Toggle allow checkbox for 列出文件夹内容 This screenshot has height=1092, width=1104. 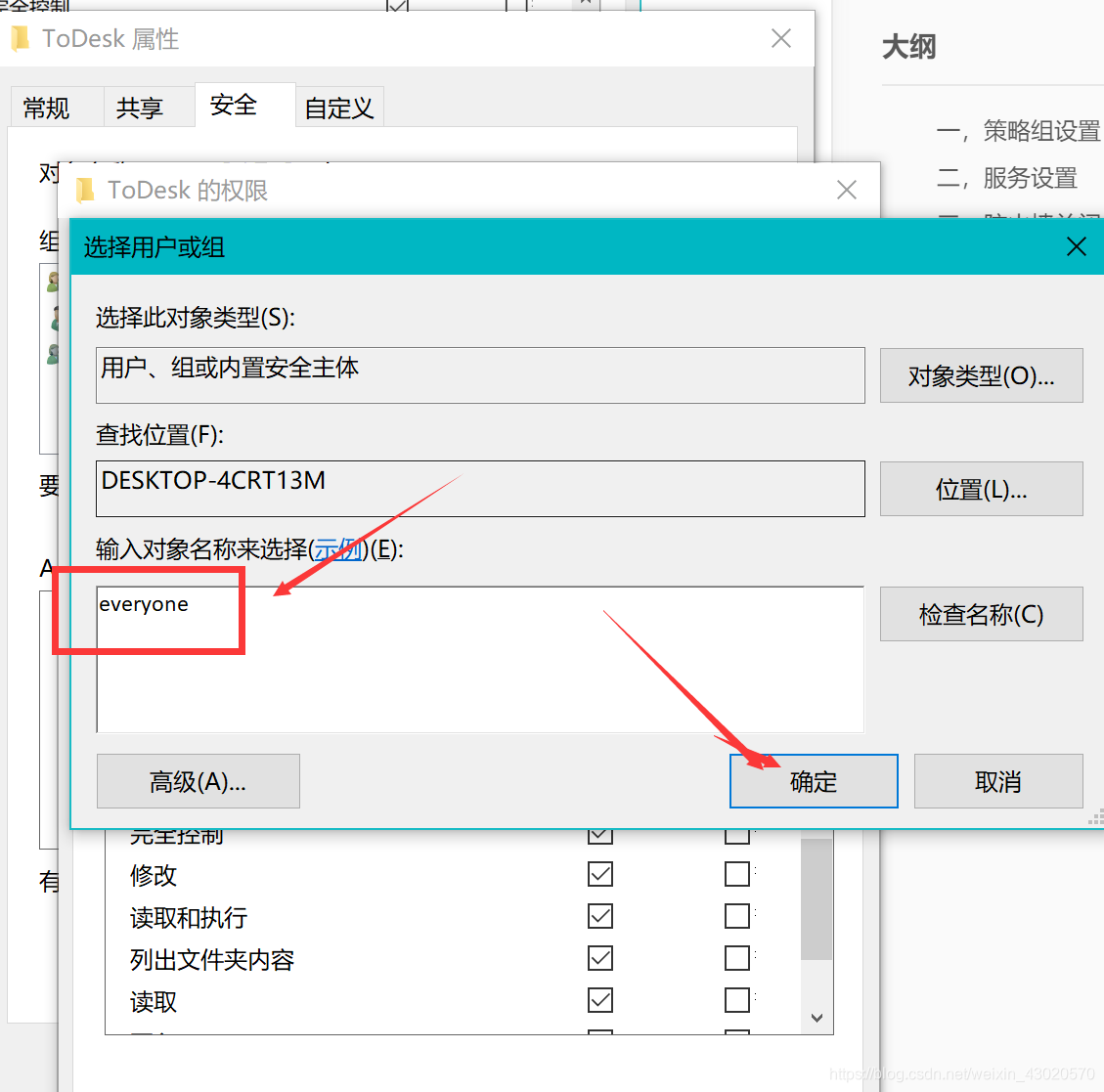[x=599, y=958]
